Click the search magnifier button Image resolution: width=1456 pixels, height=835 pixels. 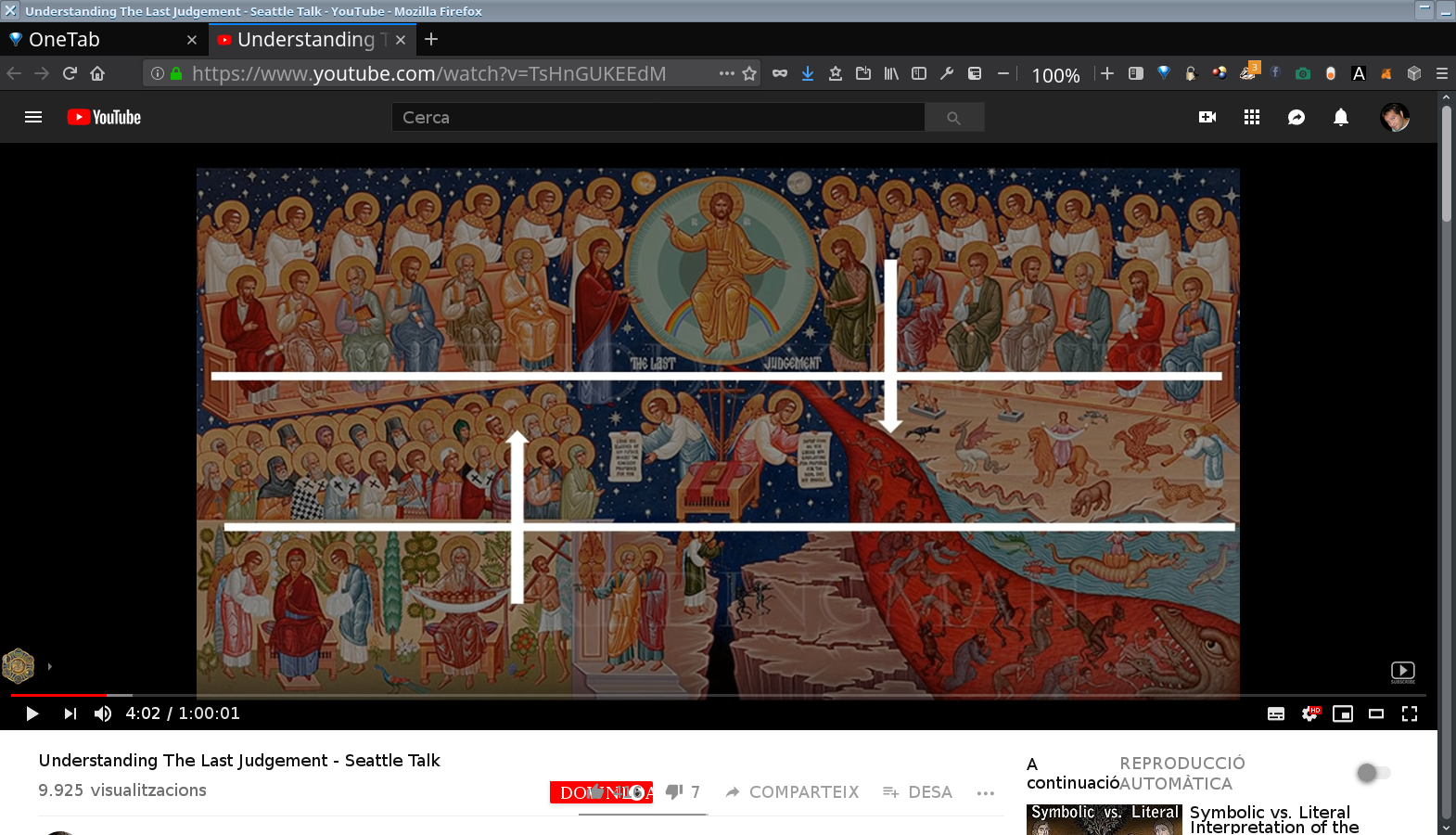(954, 117)
